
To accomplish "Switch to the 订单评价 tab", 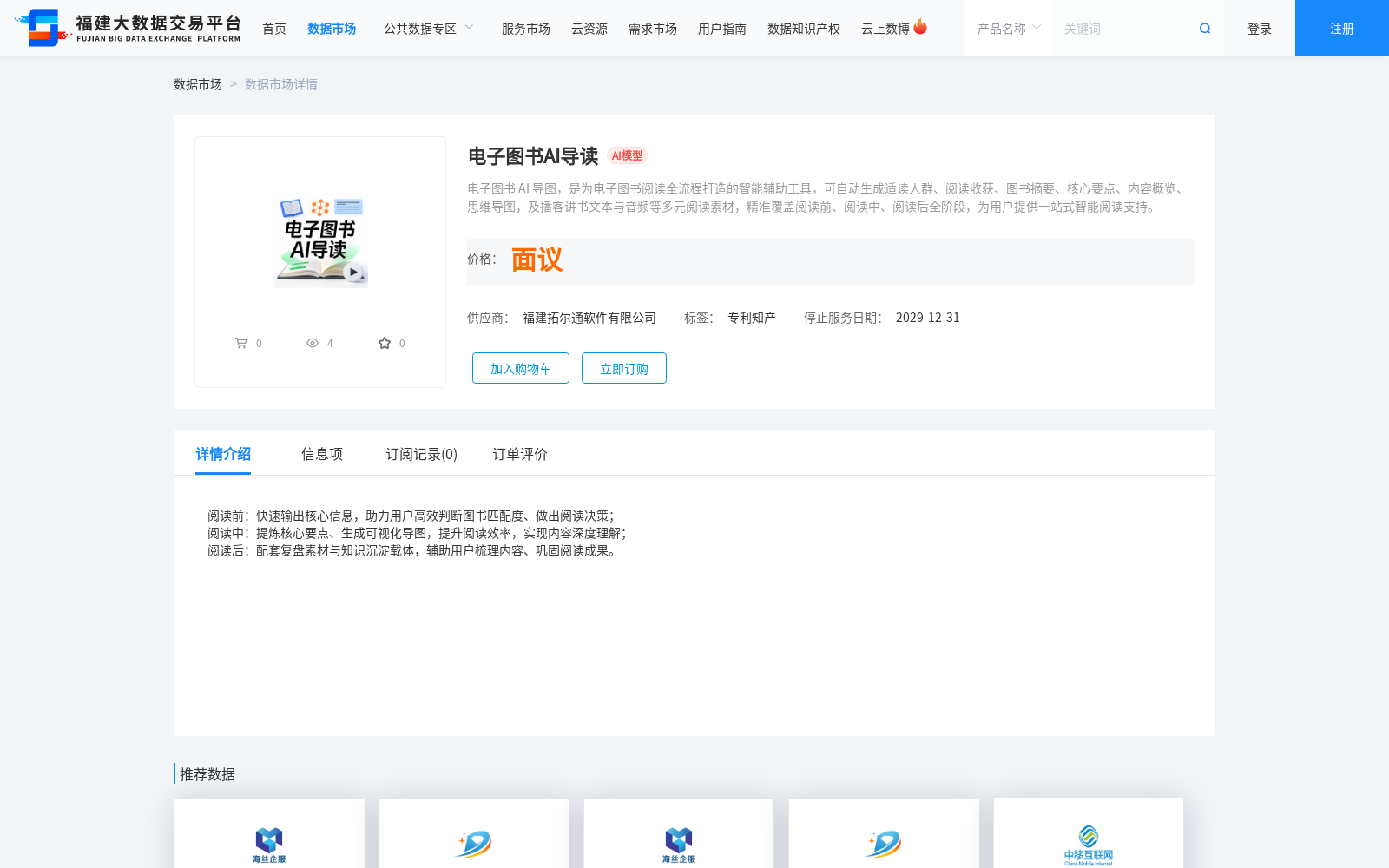I will [520, 454].
